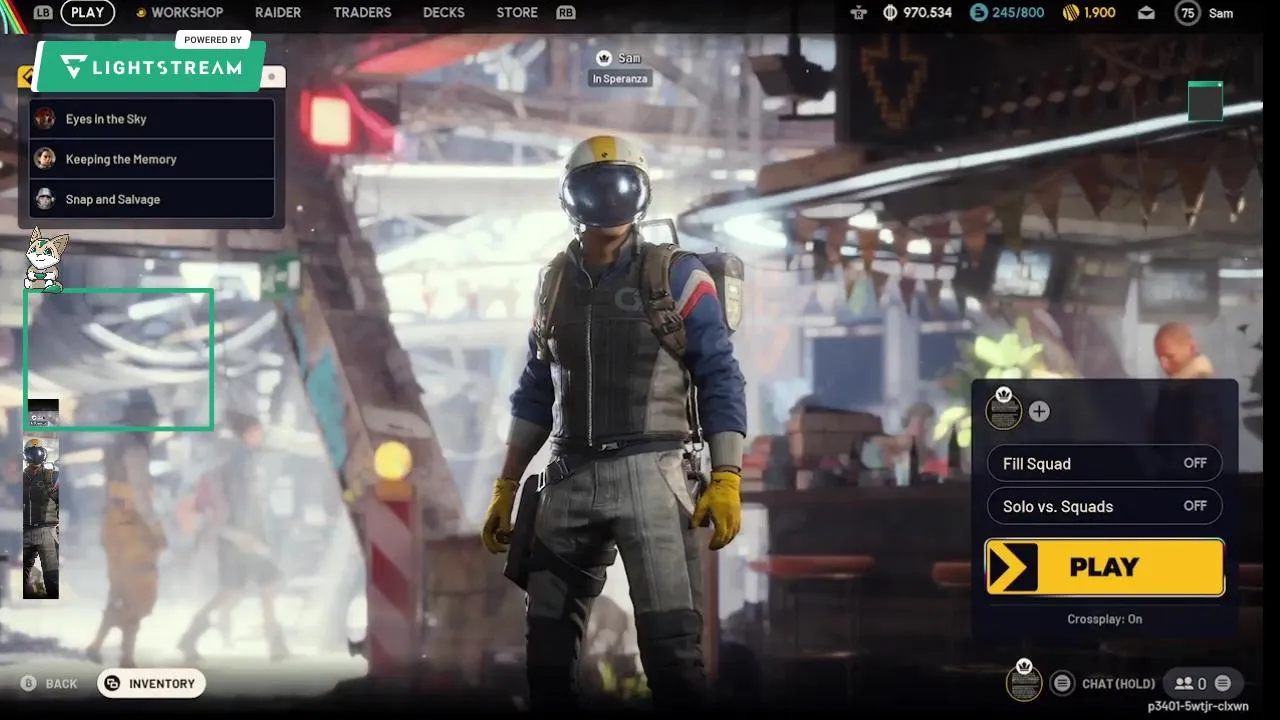Click Snap and Salvage quest giver portrait
Image resolution: width=1280 pixels, height=720 pixels.
45,199
